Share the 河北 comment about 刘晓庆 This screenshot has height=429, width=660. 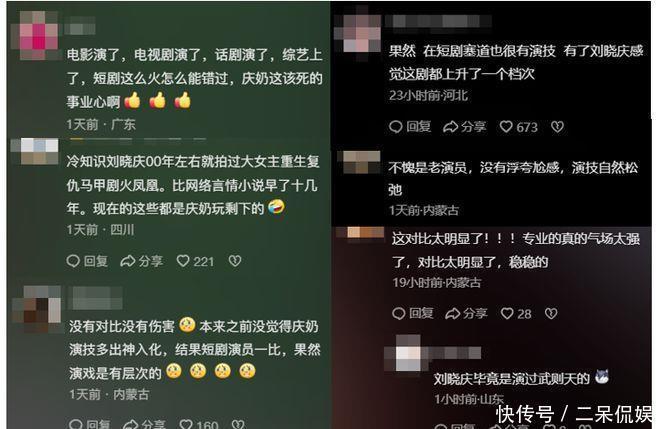(465, 126)
